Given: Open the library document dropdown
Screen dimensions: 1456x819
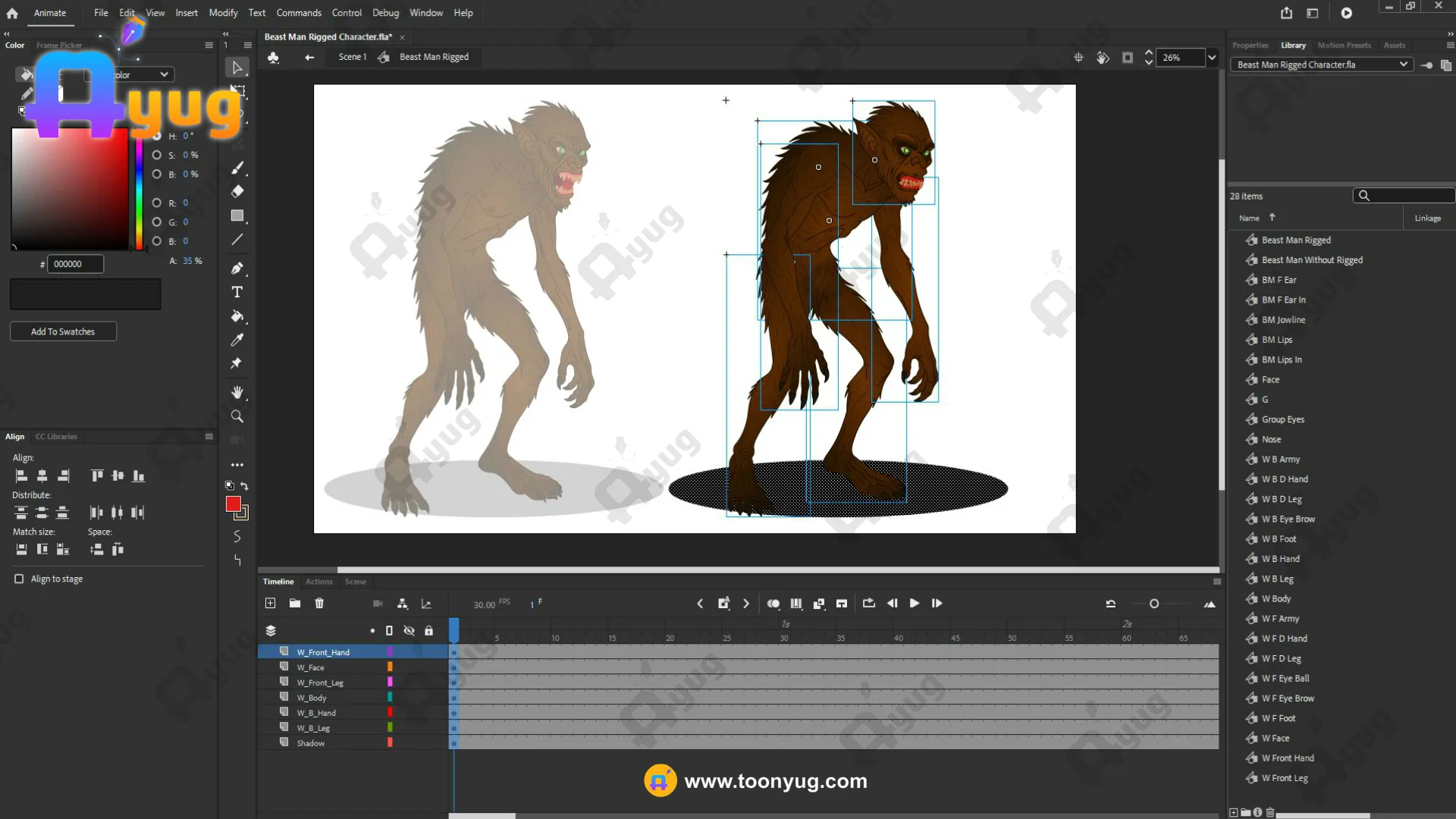Looking at the screenshot, I should click(1403, 64).
